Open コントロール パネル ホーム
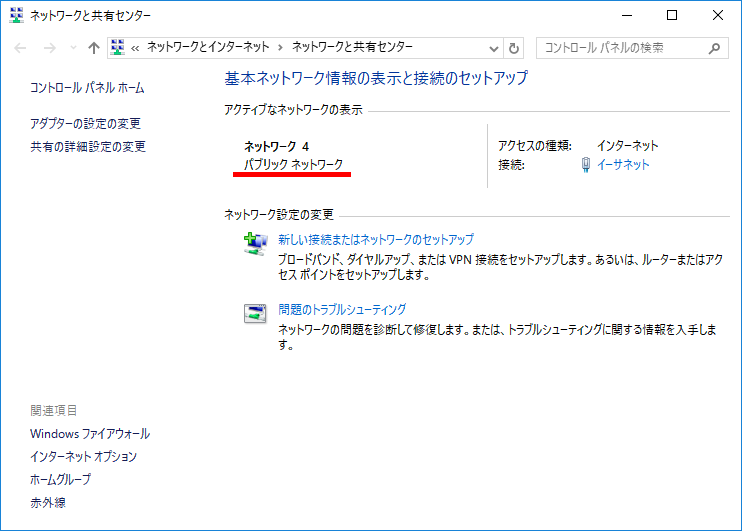Screen dimensions: 742x531 point(87,88)
